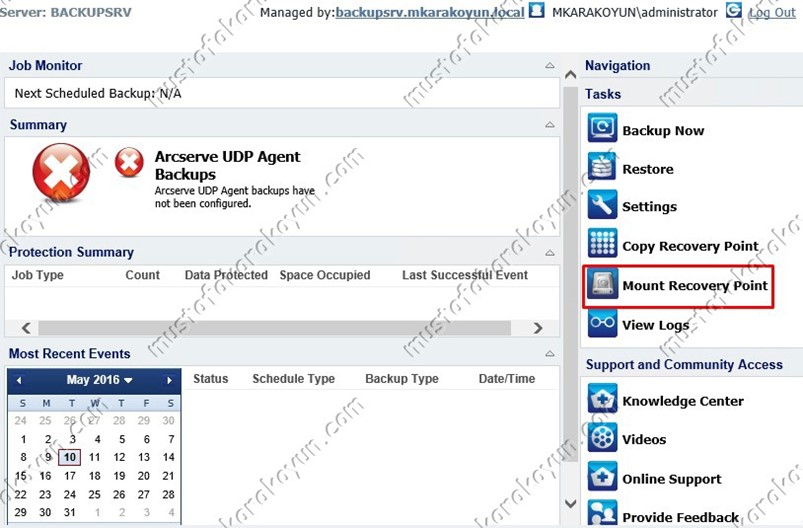Image resolution: width=803 pixels, height=528 pixels.
Task: Click the horizontal scrollbar left arrow in Protection Summary
Action: click(x=26, y=328)
